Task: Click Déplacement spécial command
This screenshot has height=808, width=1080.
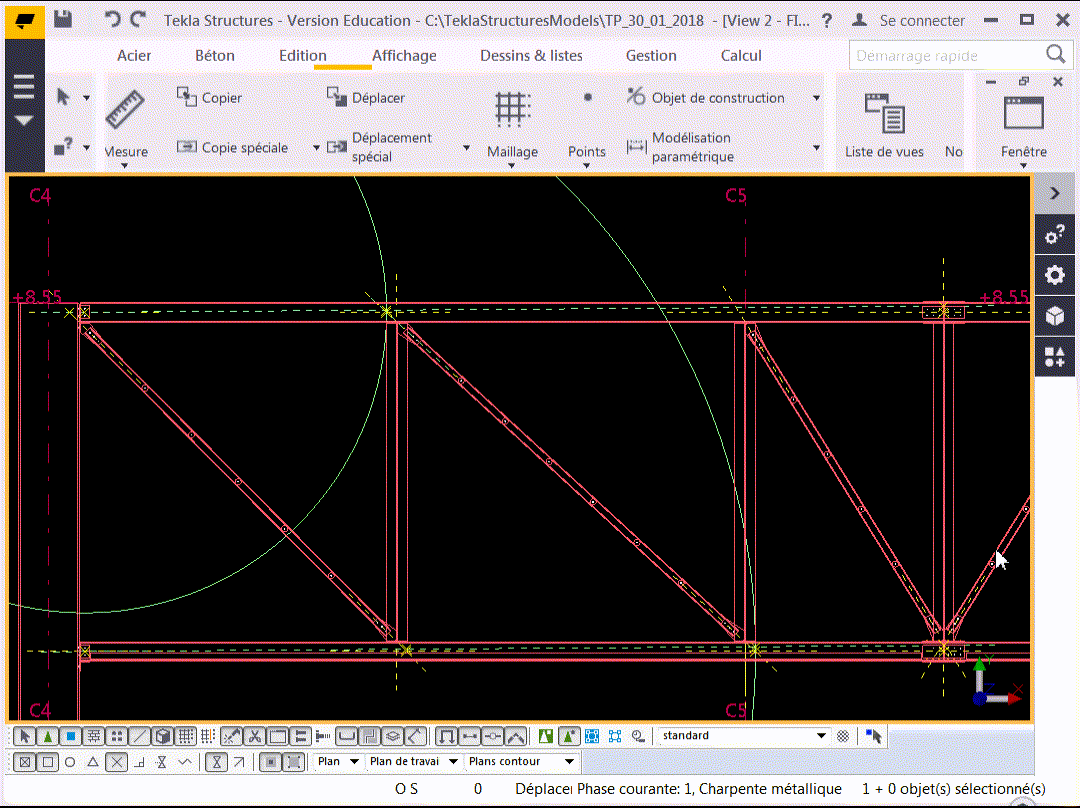Action: point(380,147)
